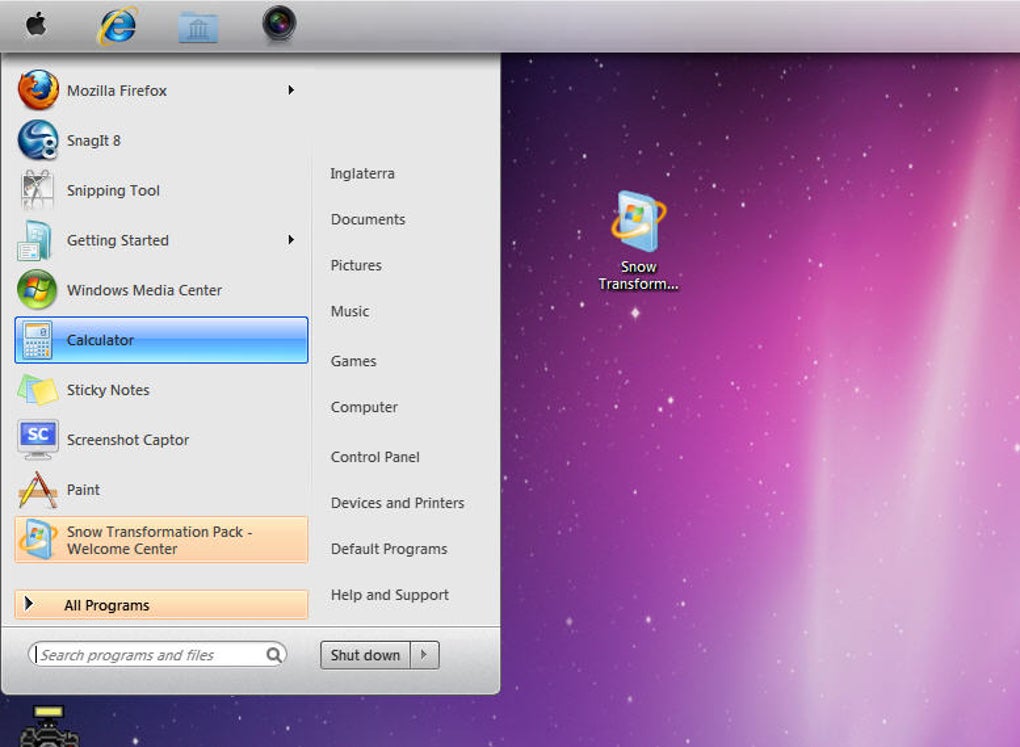Expand the Mozilla Firefox jump list arrow
The height and width of the screenshot is (747, 1020).
tap(291, 90)
